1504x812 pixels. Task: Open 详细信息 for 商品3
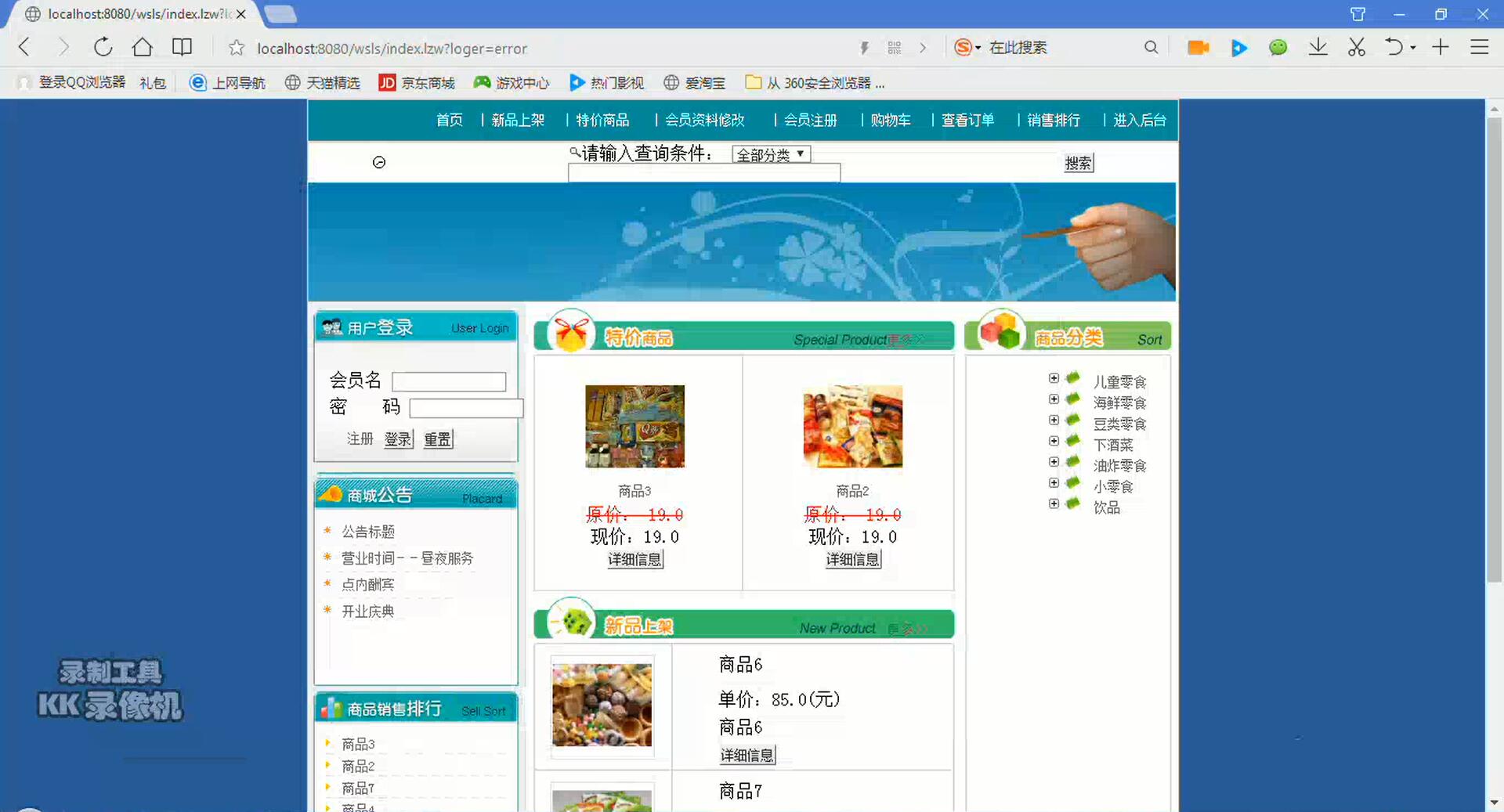pos(635,559)
